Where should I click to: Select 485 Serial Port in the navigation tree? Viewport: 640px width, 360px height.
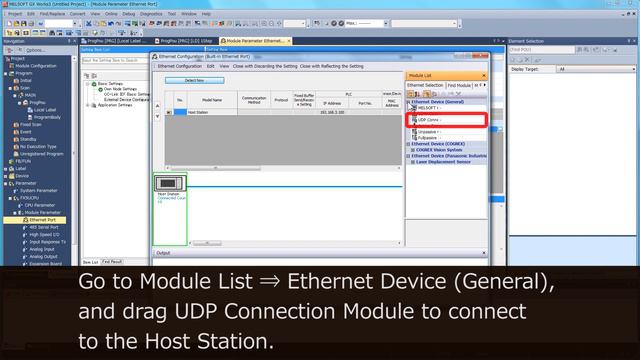44,227
